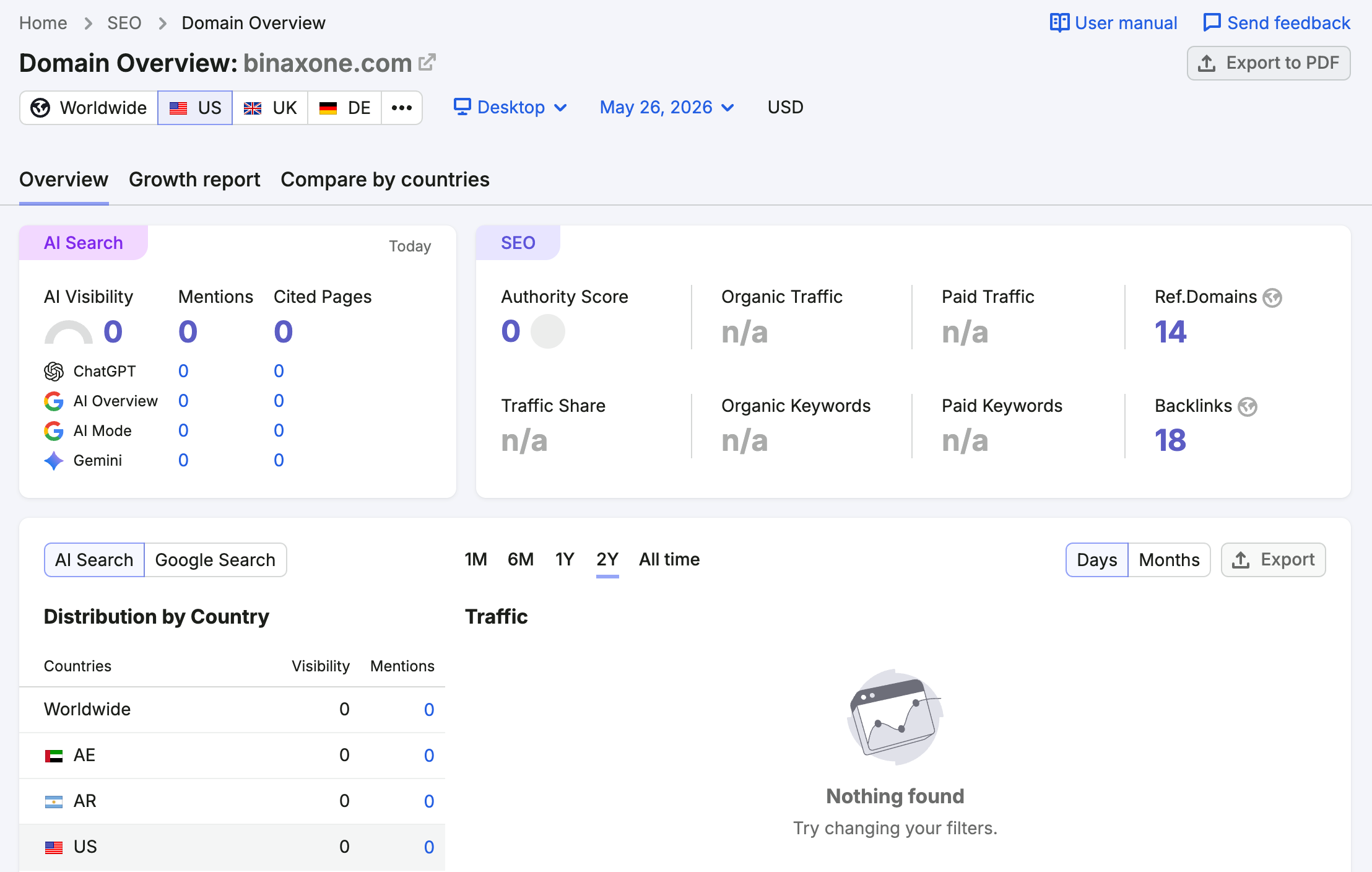Open the Overview tab
The image size is (1372, 872).
click(x=64, y=180)
